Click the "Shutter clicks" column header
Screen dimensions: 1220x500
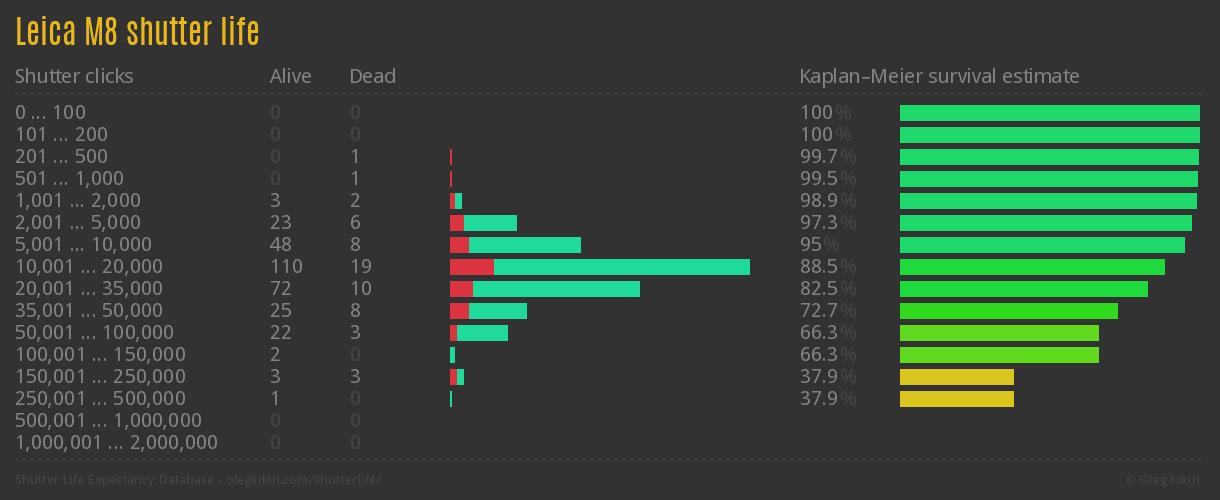click(x=74, y=76)
